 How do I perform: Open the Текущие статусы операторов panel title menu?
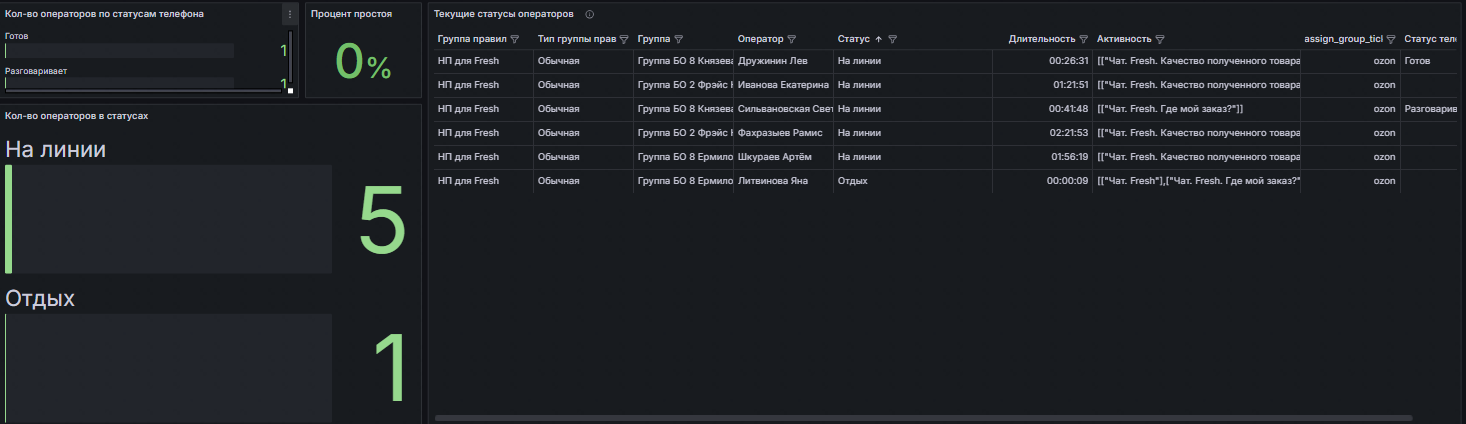tap(503, 14)
